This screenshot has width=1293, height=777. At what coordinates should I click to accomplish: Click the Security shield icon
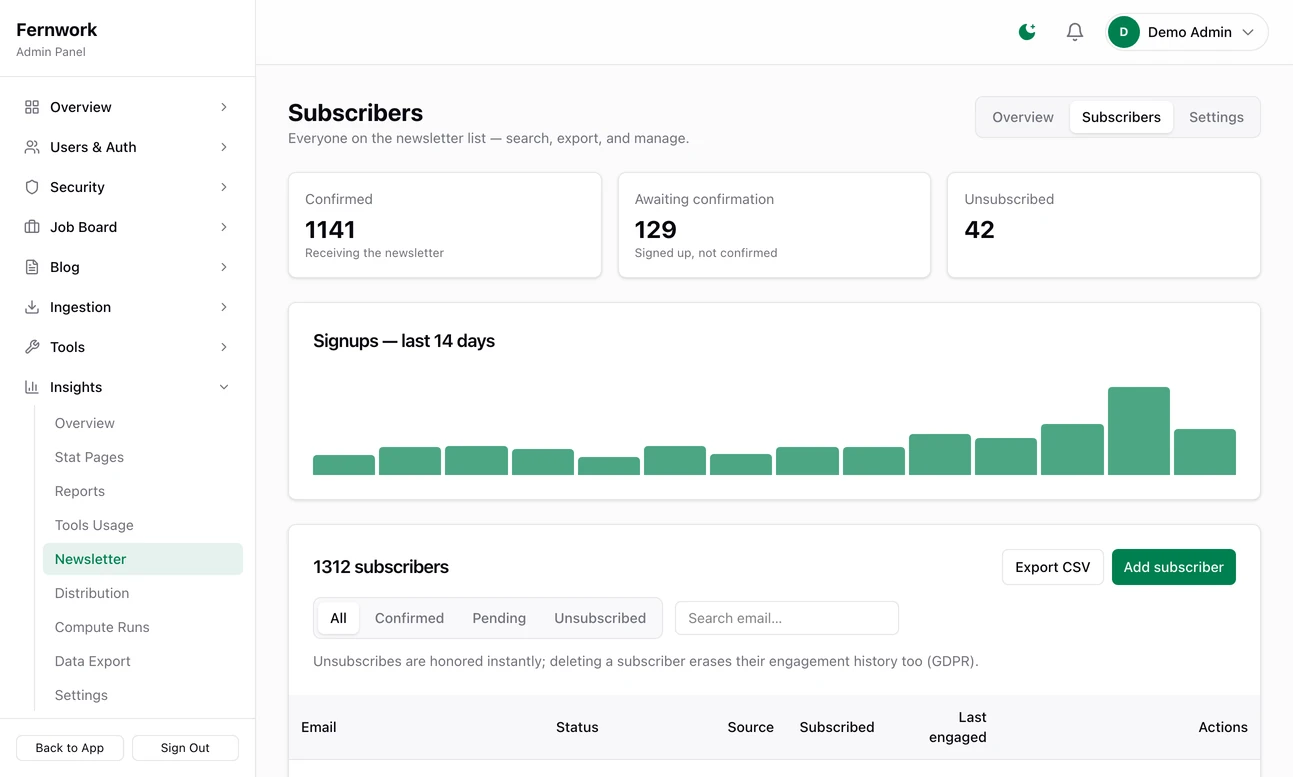click(x=32, y=187)
